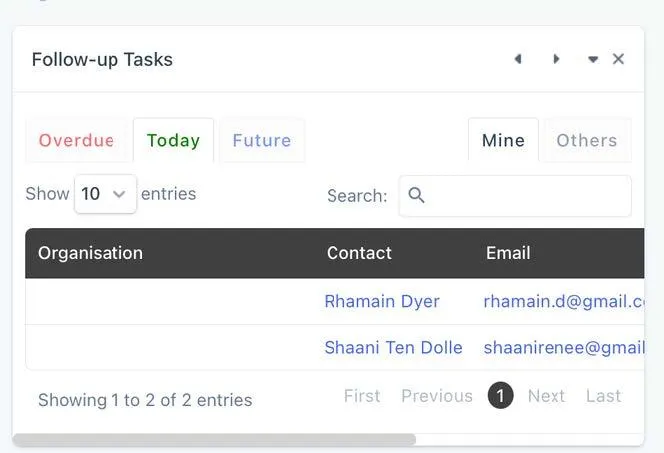
Task: Switch to Others tasks
Action: coord(586,141)
